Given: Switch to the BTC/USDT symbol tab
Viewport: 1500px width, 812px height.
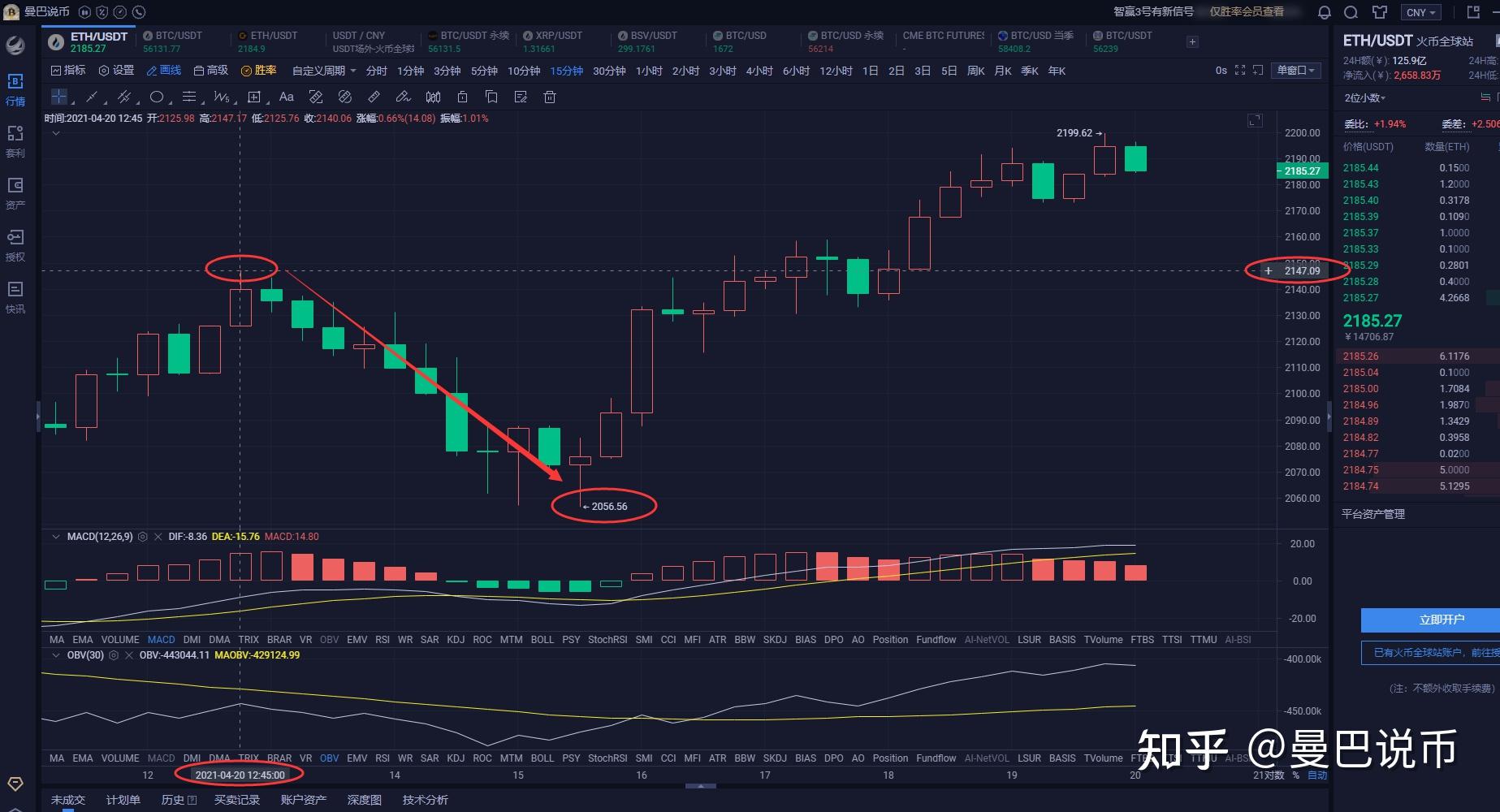Looking at the screenshot, I should (179, 36).
